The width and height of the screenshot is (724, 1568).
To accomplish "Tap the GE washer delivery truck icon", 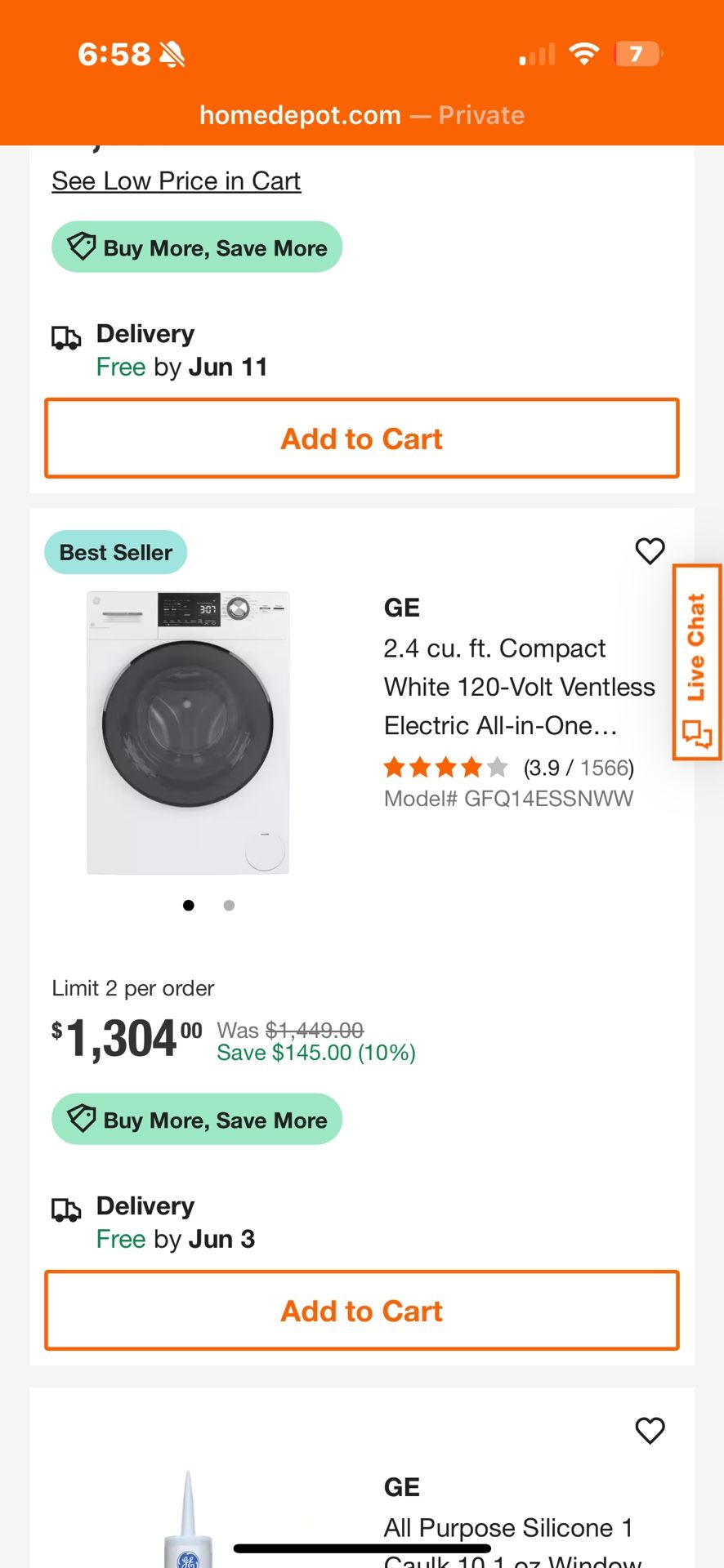I will (x=66, y=1209).
